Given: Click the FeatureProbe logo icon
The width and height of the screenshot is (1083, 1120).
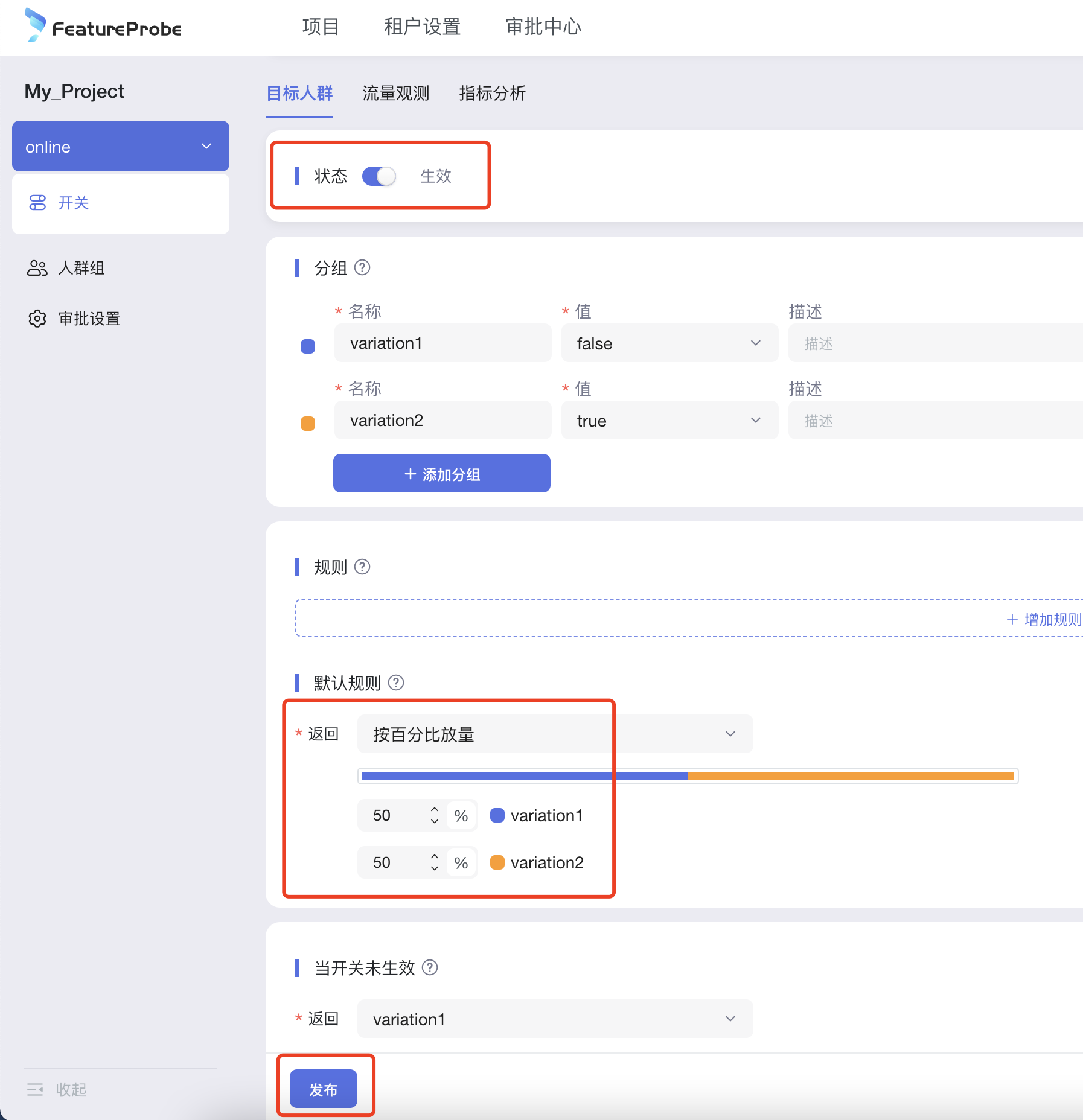Looking at the screenshot, I should coord(35,25).
